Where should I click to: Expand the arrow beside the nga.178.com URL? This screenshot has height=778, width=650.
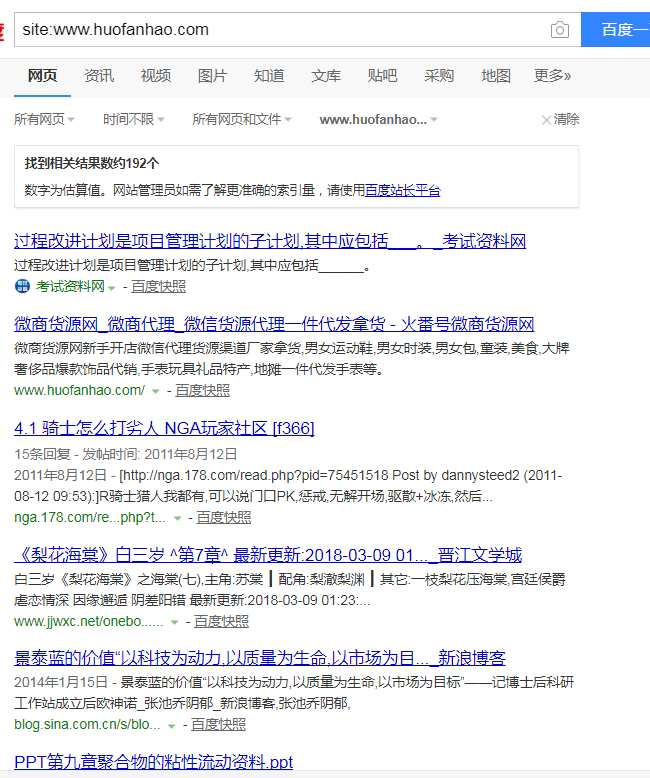point(177,519)
